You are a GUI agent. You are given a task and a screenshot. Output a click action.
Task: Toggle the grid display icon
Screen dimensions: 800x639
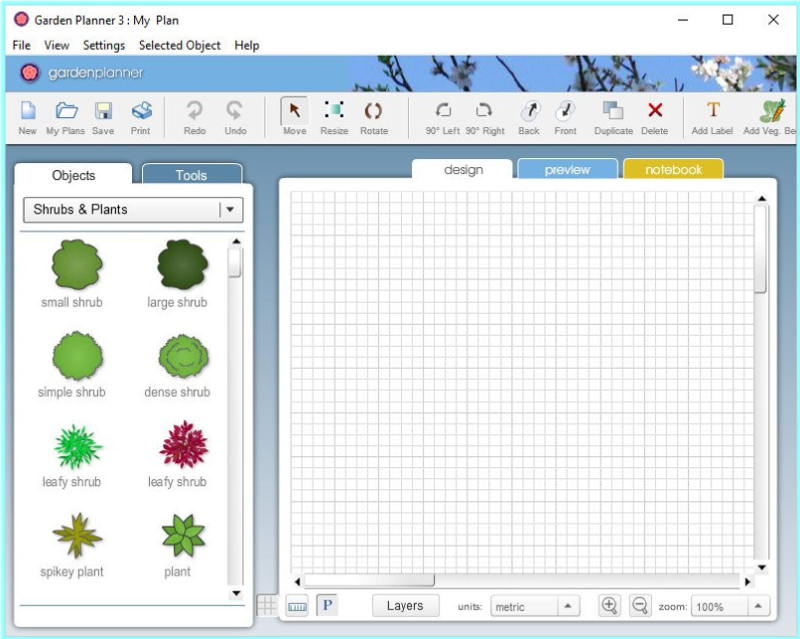[x=266, y=606]
